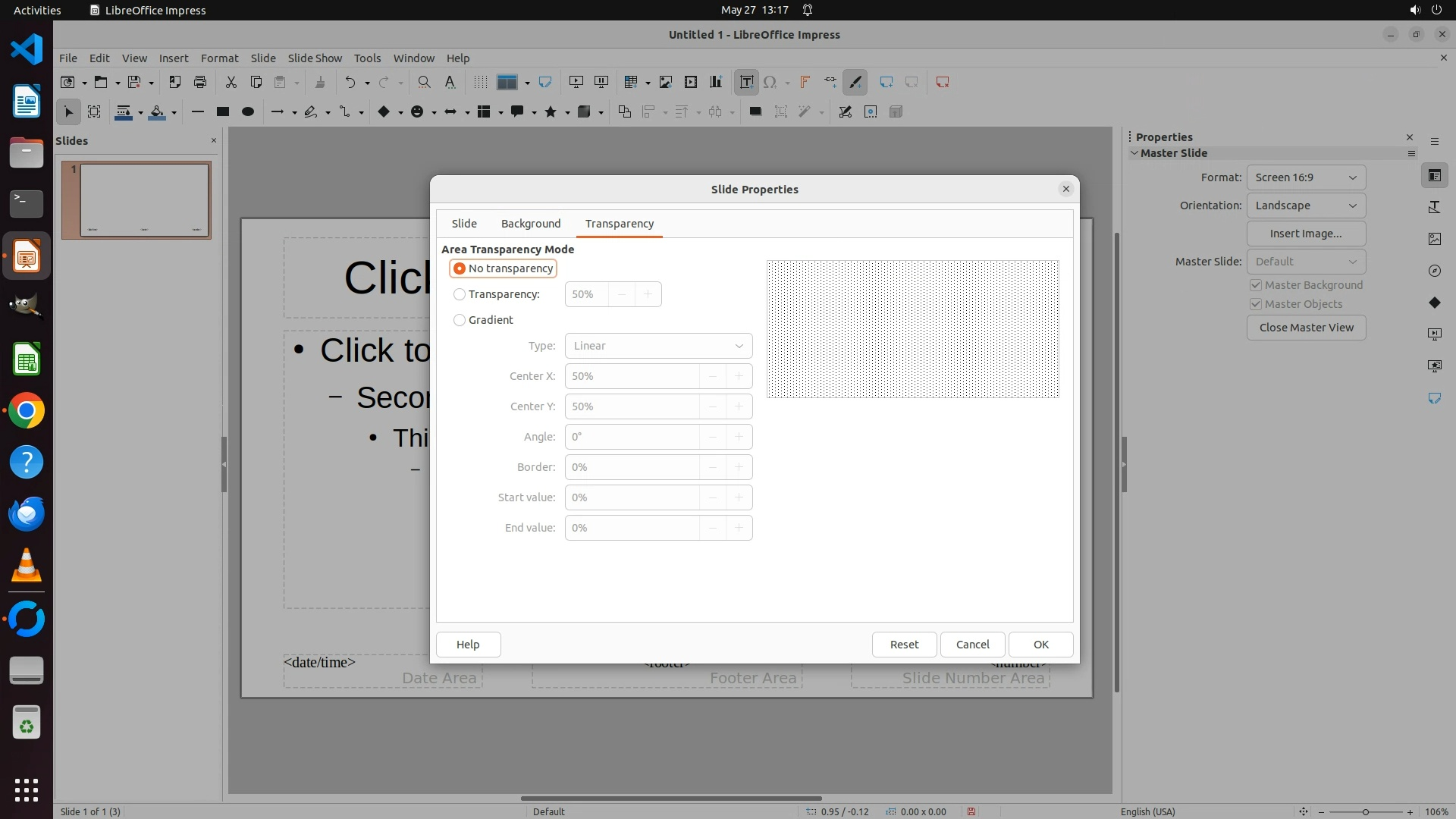
Task: Open the sidebar Navigator compass icon
Action: coord(1435,271)
